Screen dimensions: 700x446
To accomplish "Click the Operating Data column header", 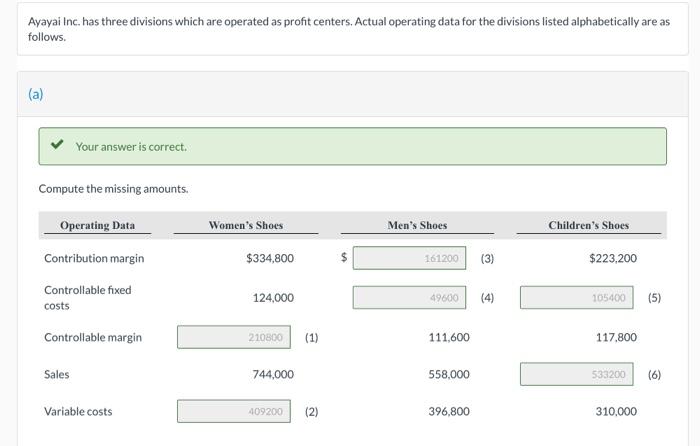I will pyautogui.click(x=97, y=225).
